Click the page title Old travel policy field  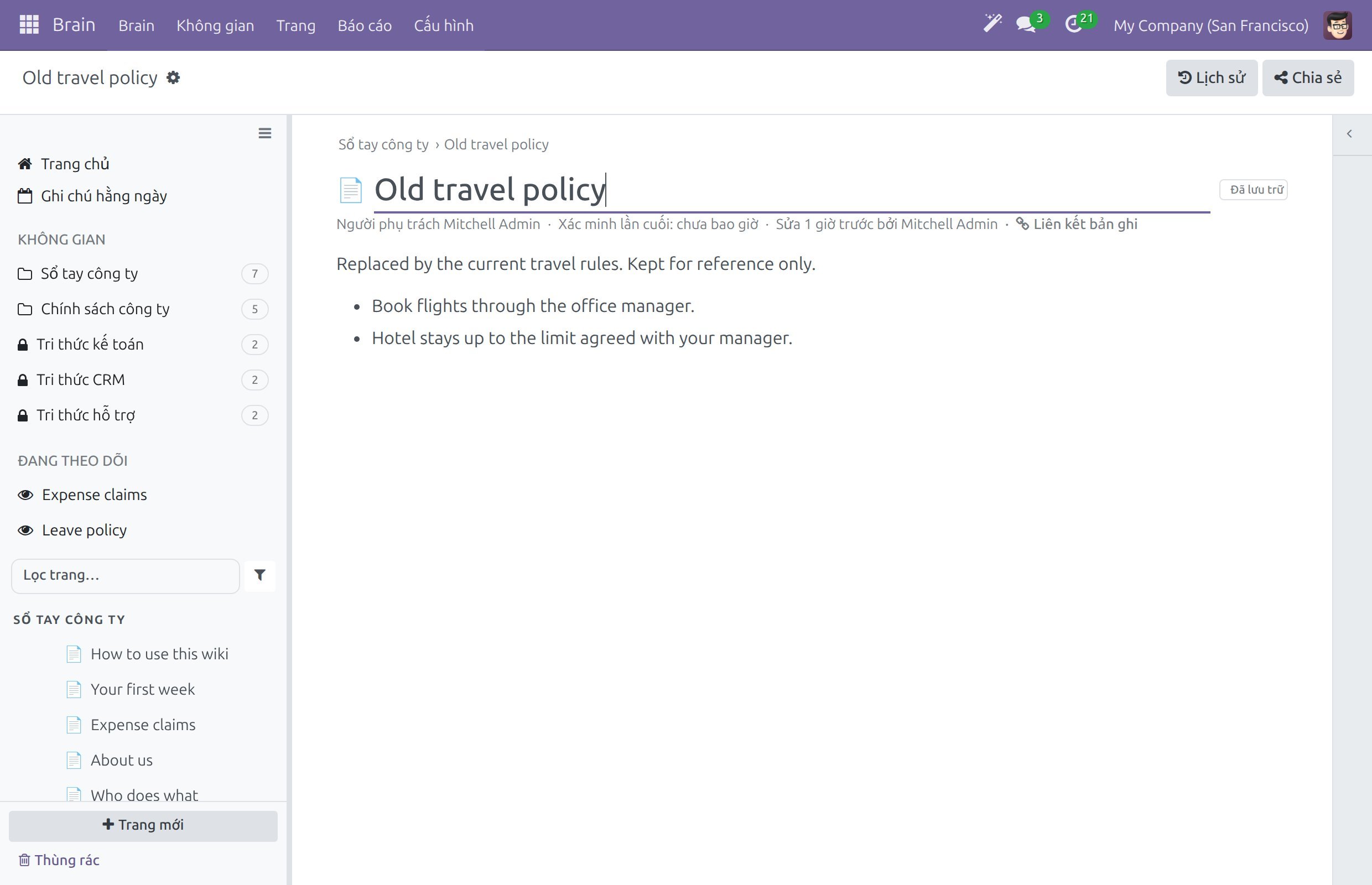(792, 190)
